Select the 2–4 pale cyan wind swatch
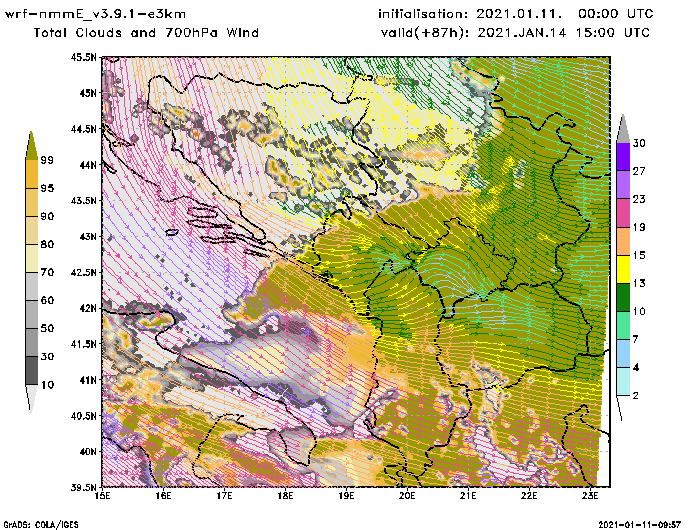This screenshot has height=530, width=700. (623, 382)
